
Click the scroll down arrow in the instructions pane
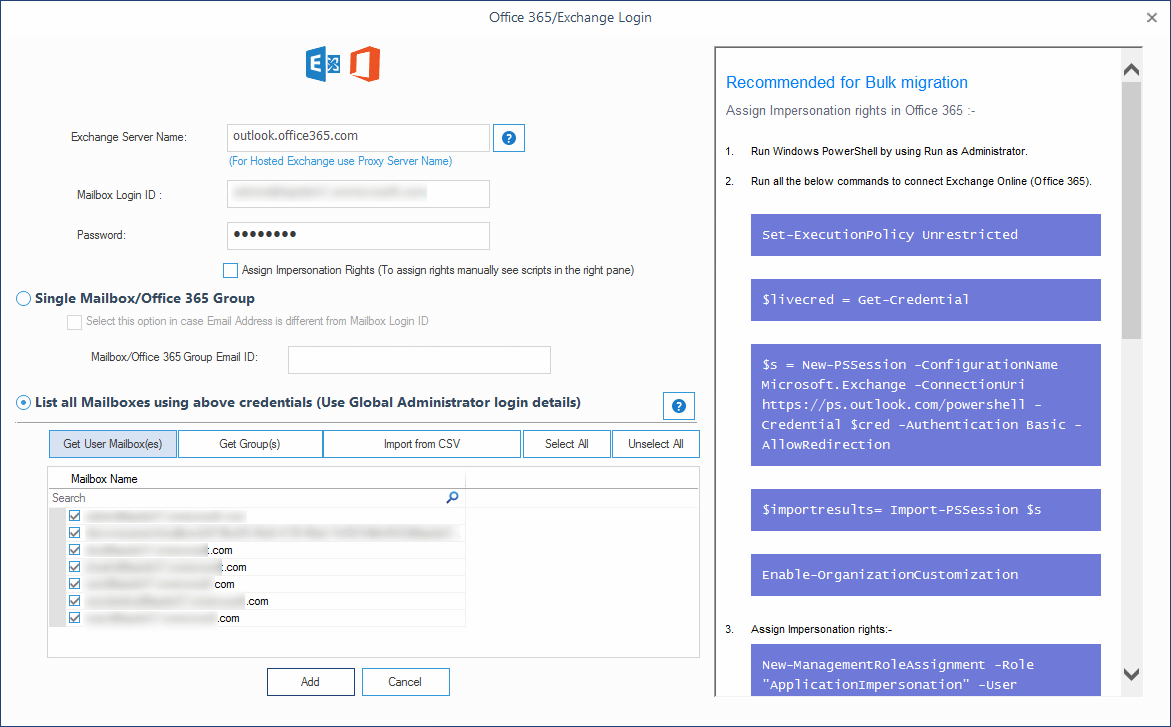point(1131,675)
